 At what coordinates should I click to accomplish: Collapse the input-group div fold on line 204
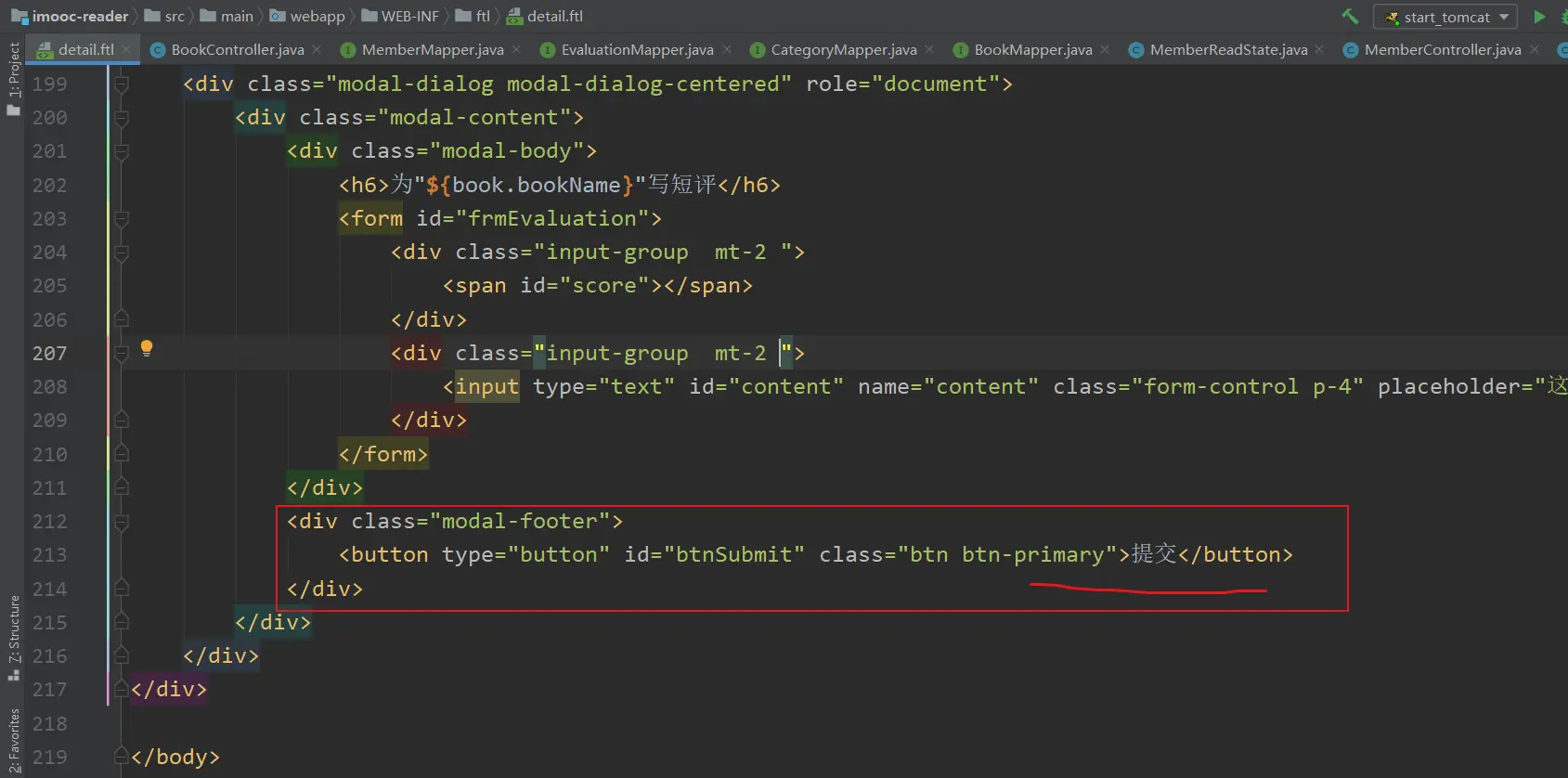(x=121, y=253)
